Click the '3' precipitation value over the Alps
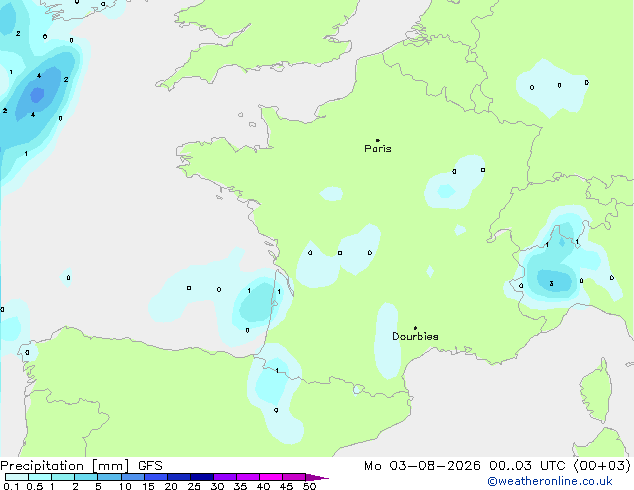 (551, 284)
